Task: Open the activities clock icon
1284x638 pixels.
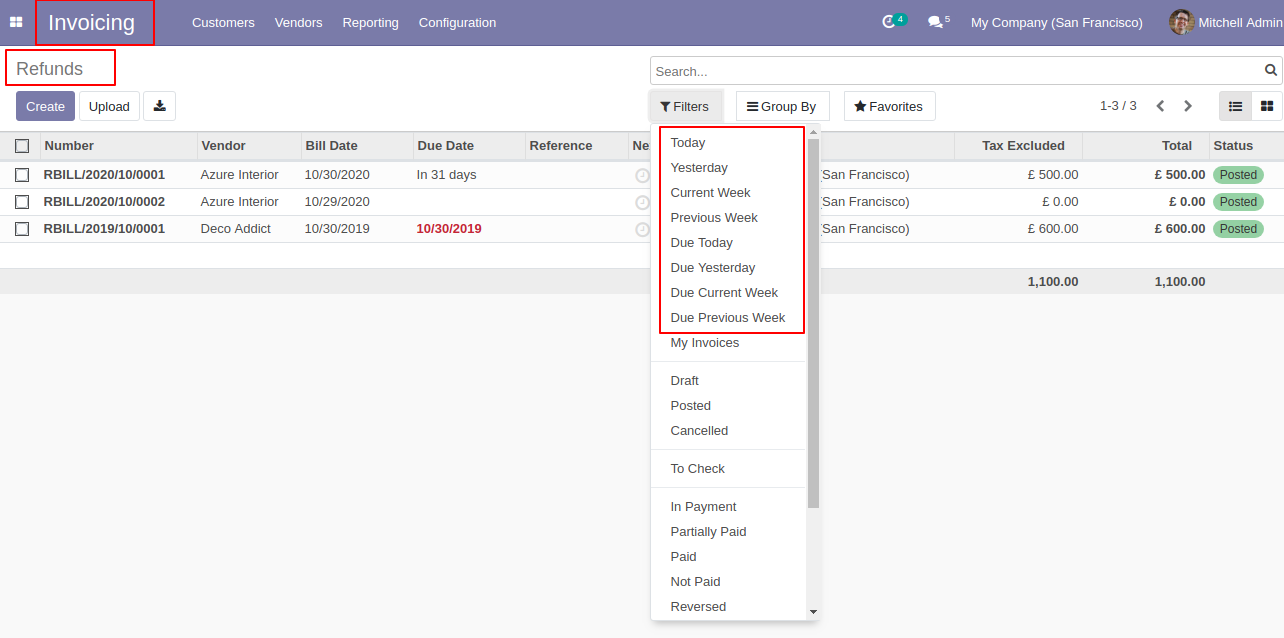Action: coord(888,22)
